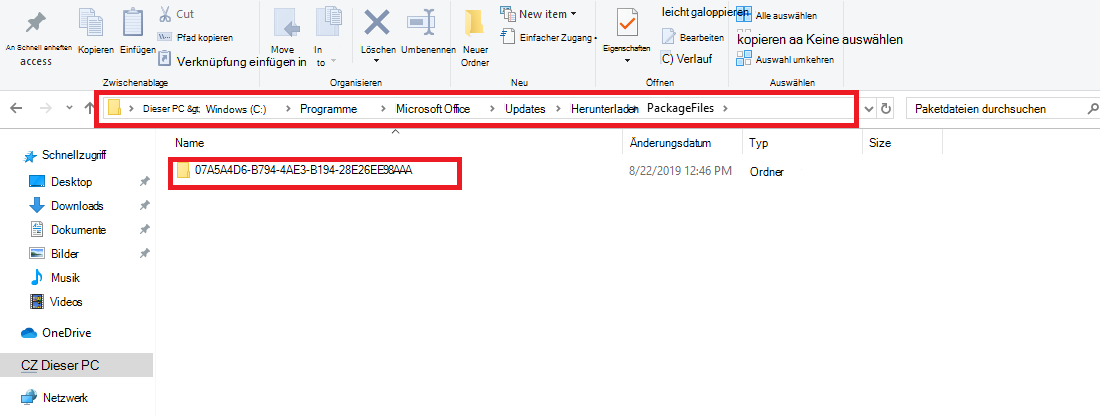Go up one level with the up arrow

[x=89, y=108]
